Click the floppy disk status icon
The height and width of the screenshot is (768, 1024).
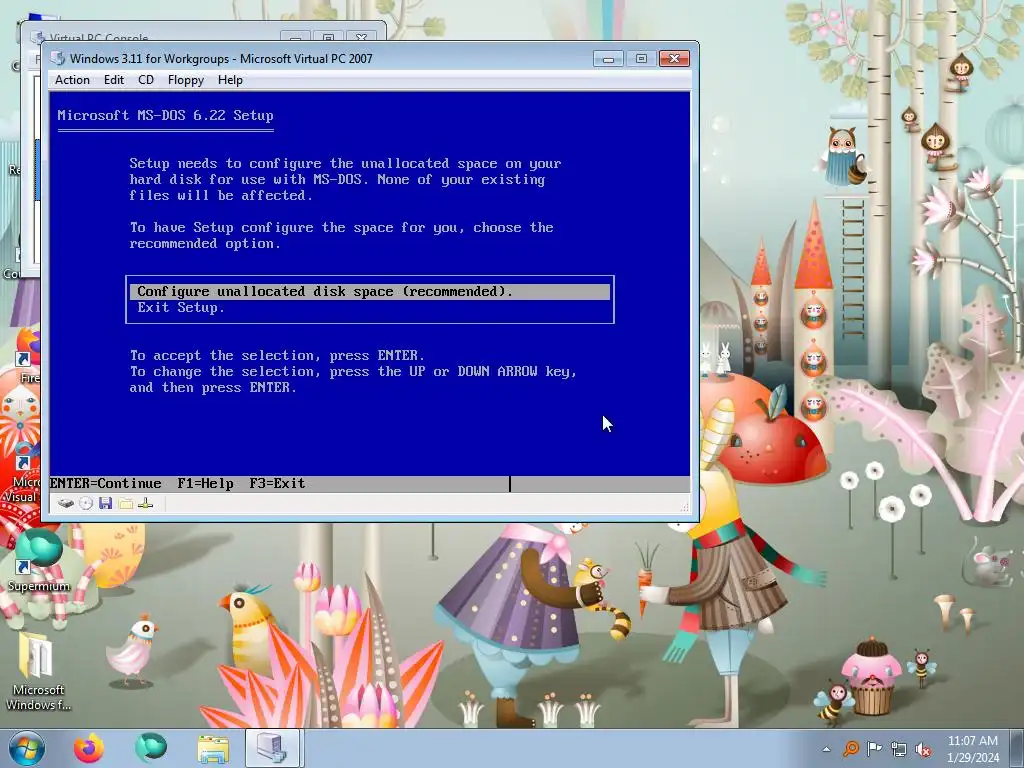coord(106,503)
